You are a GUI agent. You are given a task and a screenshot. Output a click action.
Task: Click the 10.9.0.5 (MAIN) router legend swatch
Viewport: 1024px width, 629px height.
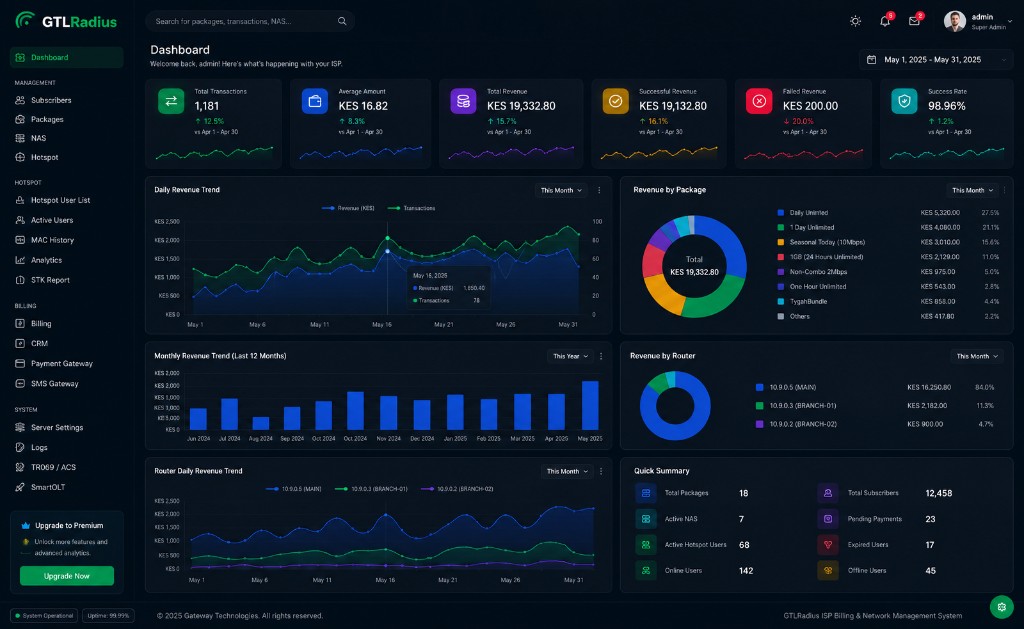point(760,387)
